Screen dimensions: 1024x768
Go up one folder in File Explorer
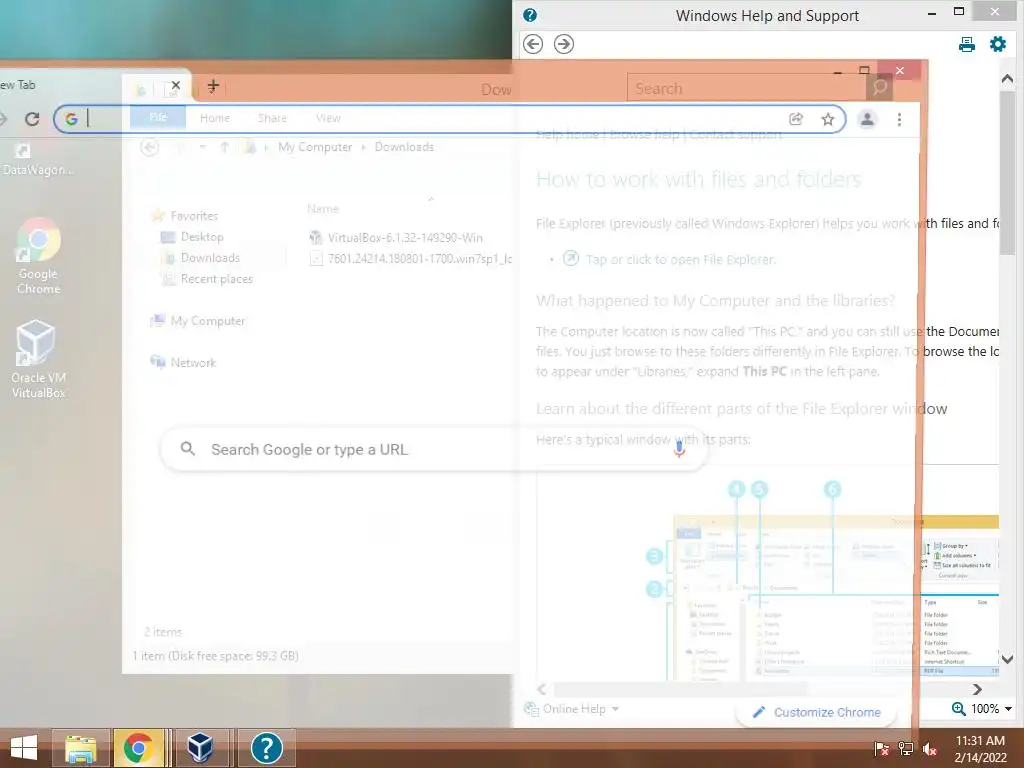225,148
